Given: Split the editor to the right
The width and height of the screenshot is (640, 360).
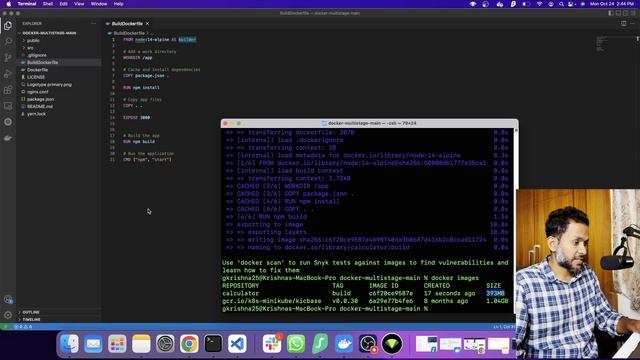Looking at the screenshot, I should [624, 24].
